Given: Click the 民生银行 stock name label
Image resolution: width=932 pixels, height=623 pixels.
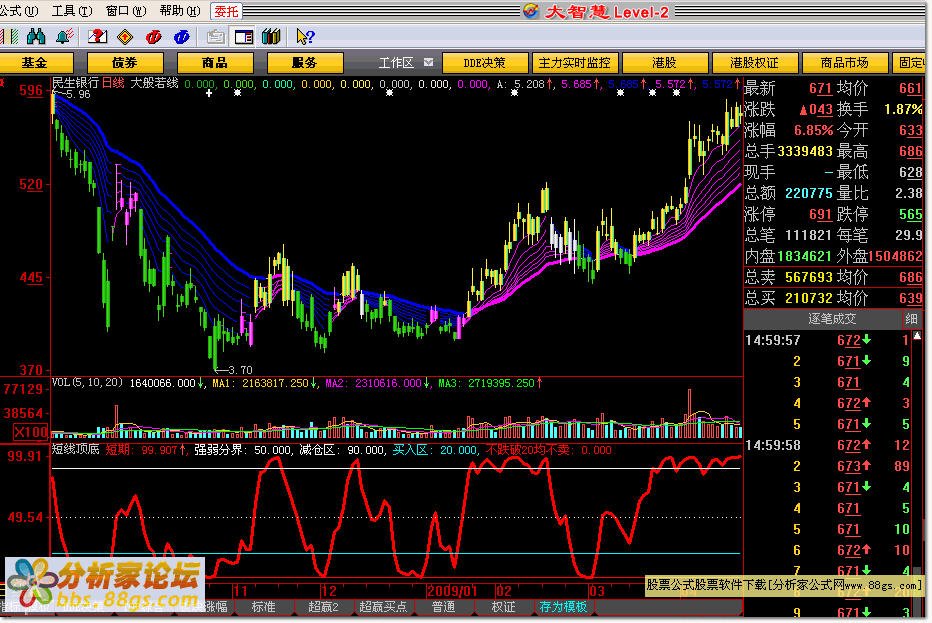Looking at the screenshot, I should (76, 83).
